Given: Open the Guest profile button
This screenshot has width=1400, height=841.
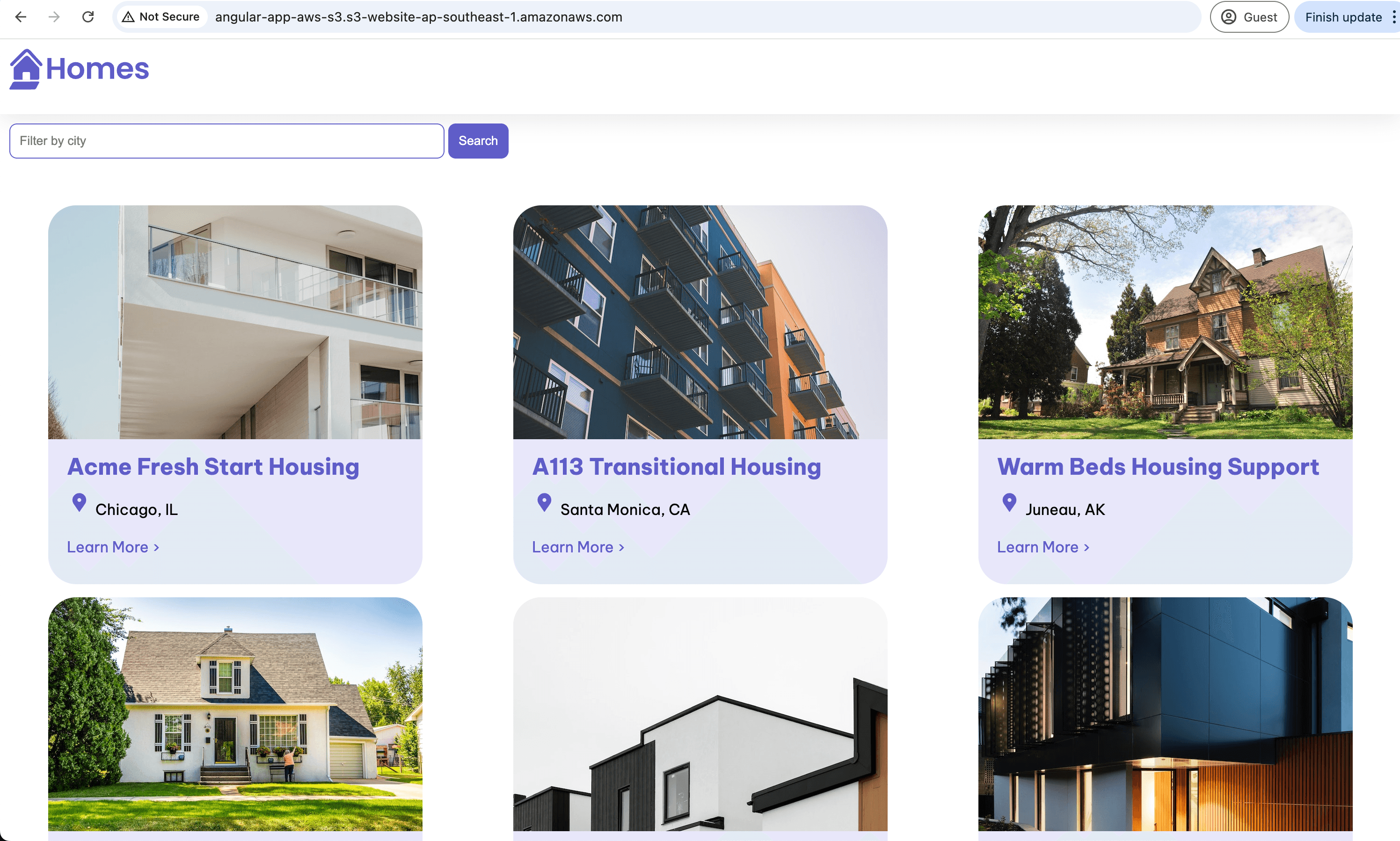Looking at the screenshot, I should click(x=1249, y=17).
